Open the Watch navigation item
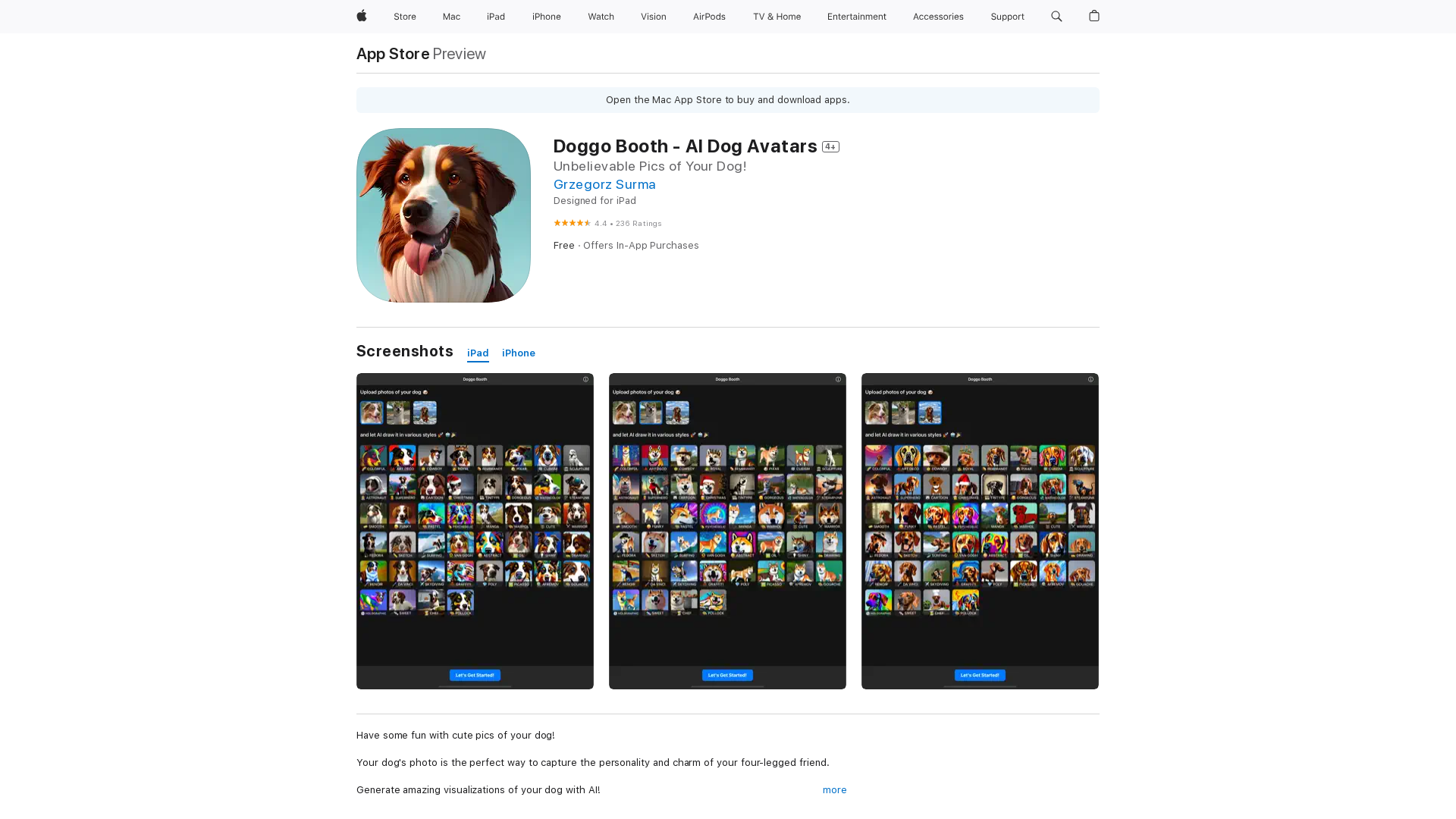The image size is (1456, 819). (x=601, y=17)
